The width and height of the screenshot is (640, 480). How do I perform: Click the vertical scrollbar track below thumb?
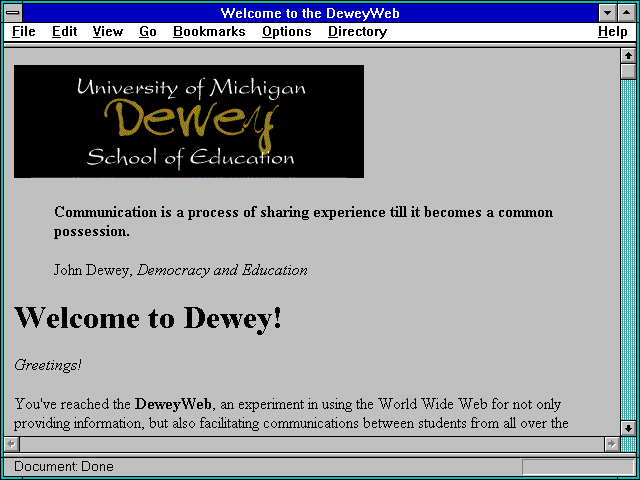coord(628,250)
